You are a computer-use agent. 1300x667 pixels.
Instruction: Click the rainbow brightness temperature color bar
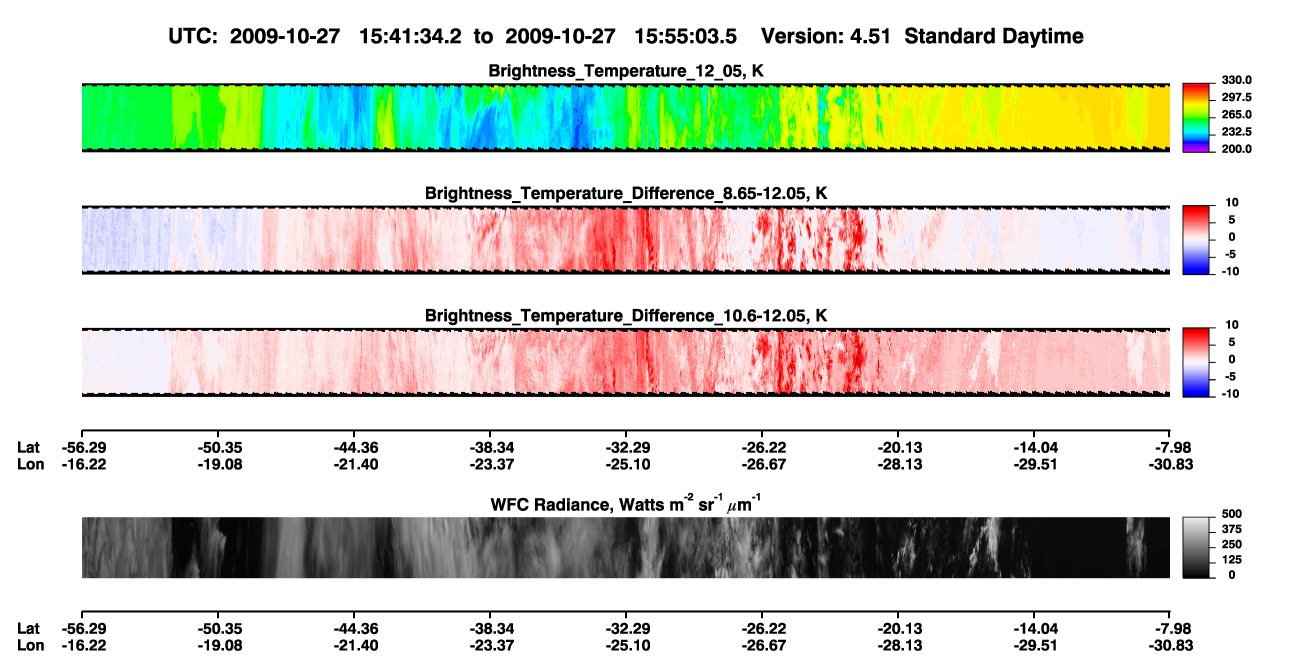click(1197, 117)
